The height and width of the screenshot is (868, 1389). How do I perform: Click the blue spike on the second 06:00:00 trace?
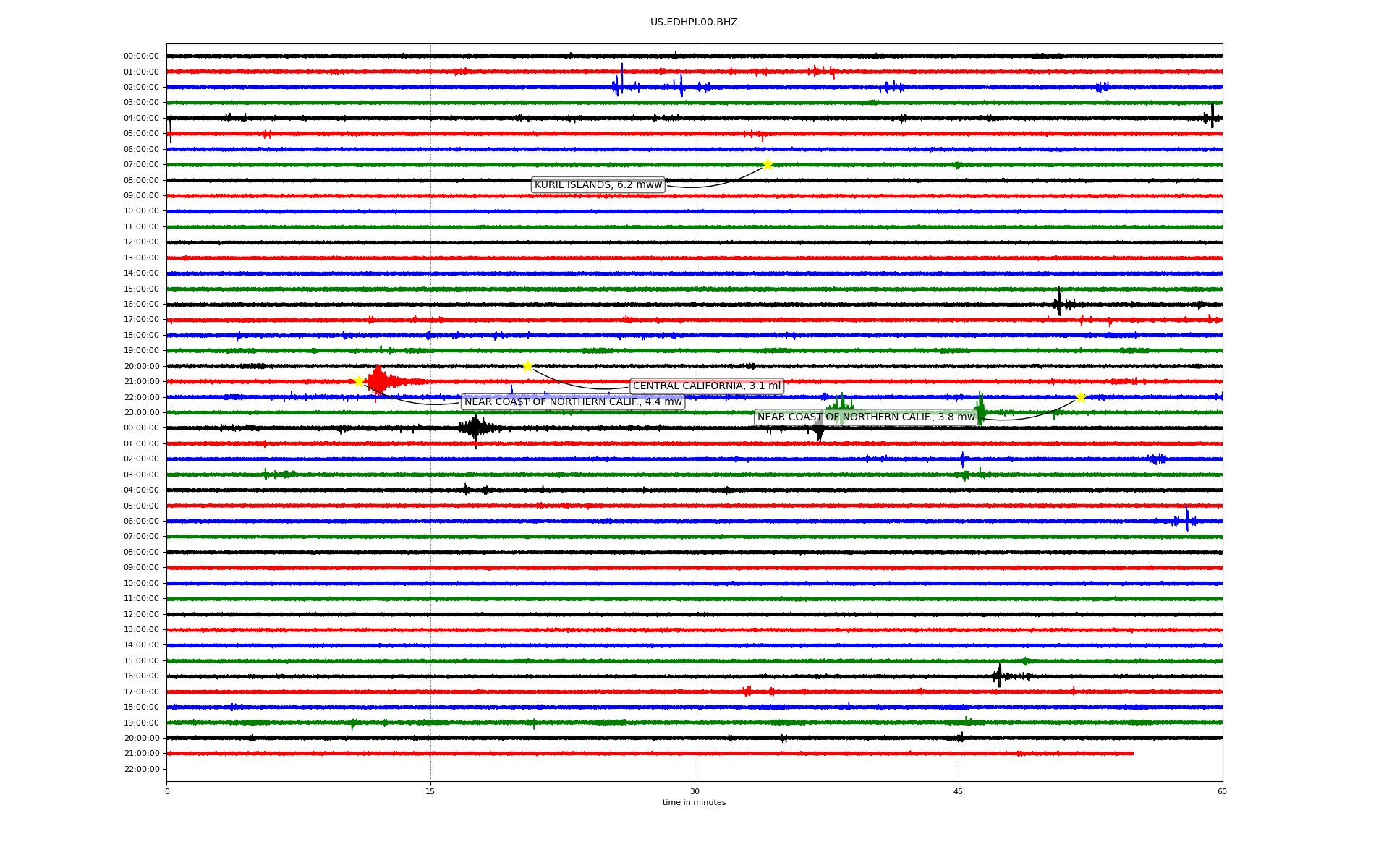click(x=1186, y=519)
